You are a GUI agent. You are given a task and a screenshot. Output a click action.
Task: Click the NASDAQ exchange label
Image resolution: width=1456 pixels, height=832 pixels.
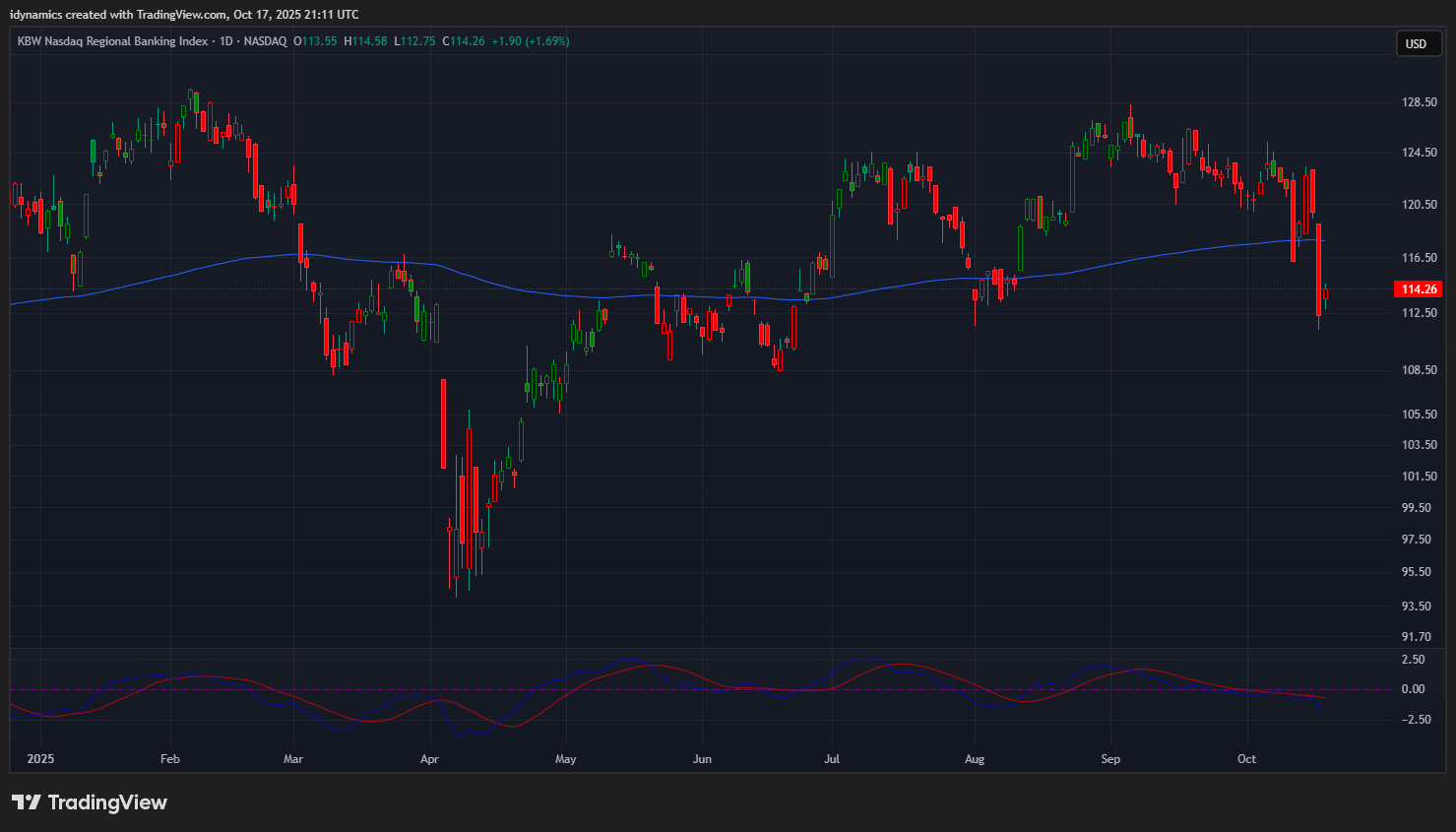(x=265, y=41)
